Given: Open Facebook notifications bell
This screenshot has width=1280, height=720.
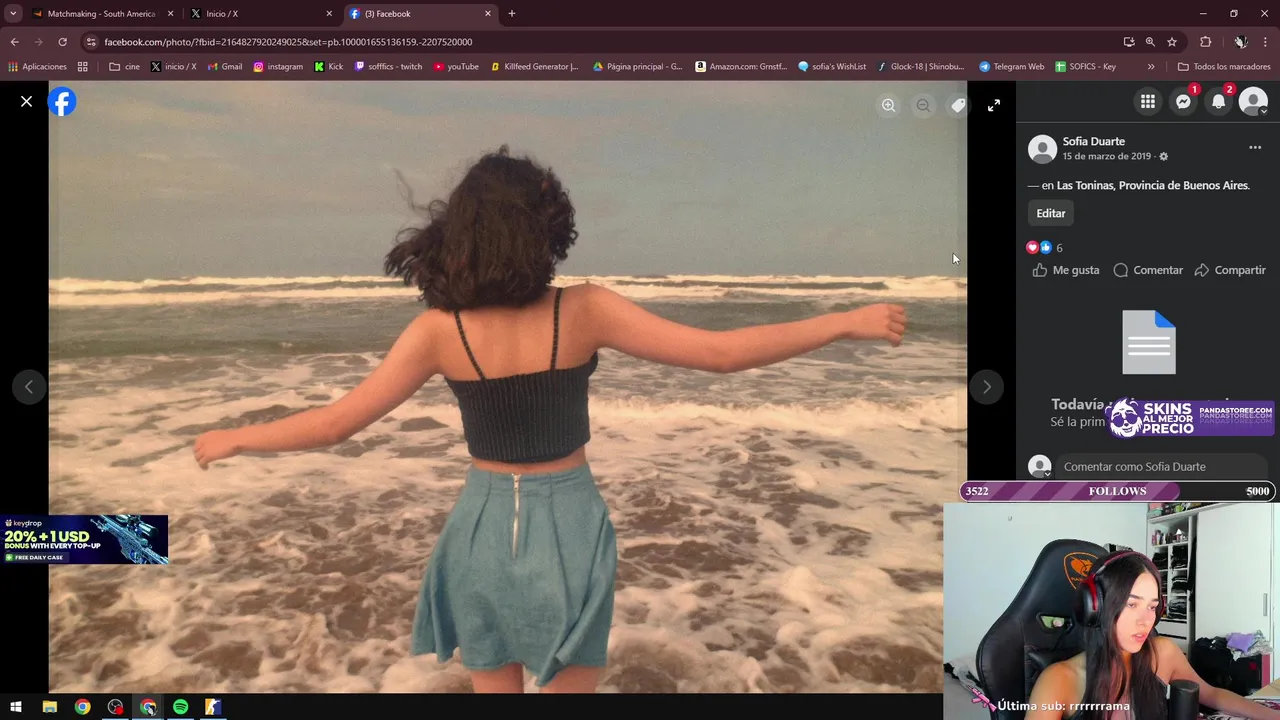Looking at the screenshot, I should (1218, 101).
